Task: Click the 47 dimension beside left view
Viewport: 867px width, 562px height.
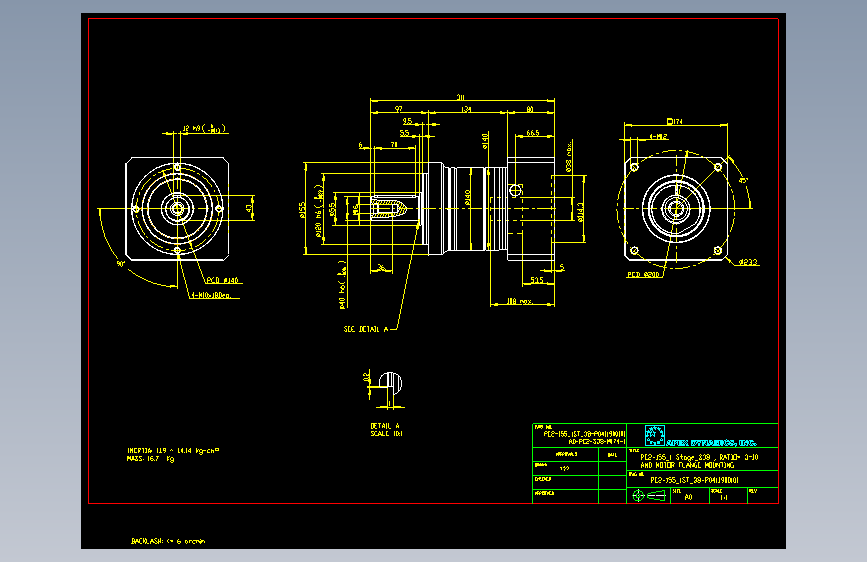Action: click(249, 208)
